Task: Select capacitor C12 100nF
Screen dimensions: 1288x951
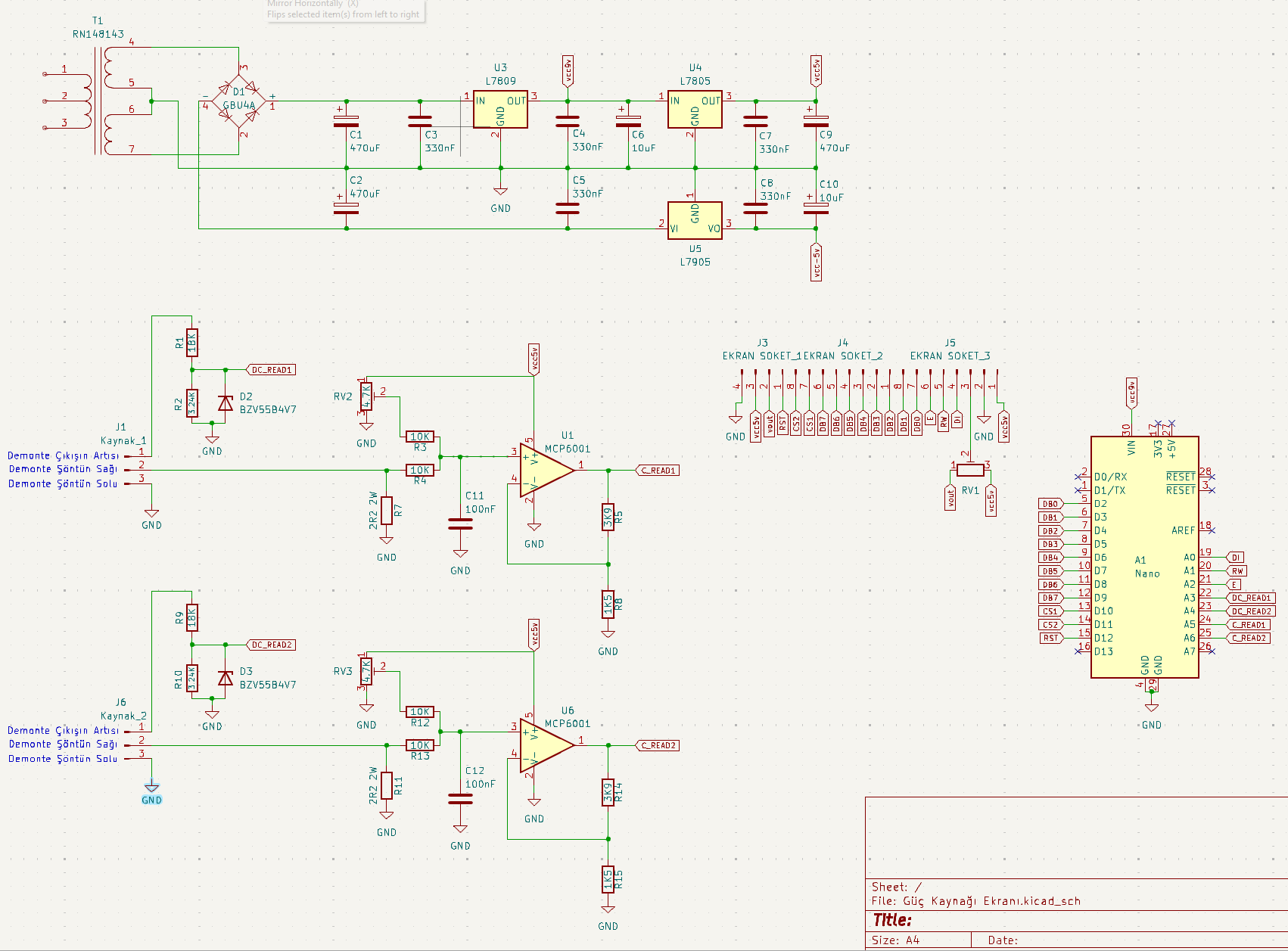Action: pos(460,799)
